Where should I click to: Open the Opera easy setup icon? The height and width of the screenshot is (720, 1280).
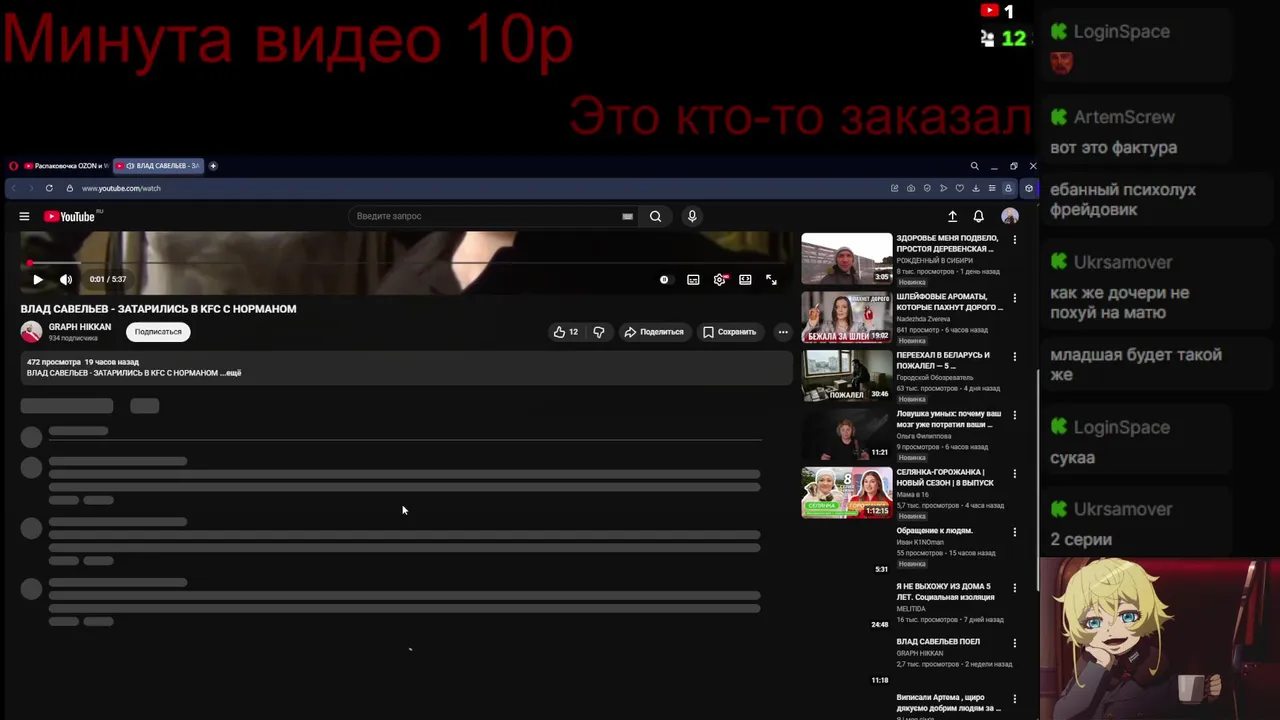click(x=992, y=188)
